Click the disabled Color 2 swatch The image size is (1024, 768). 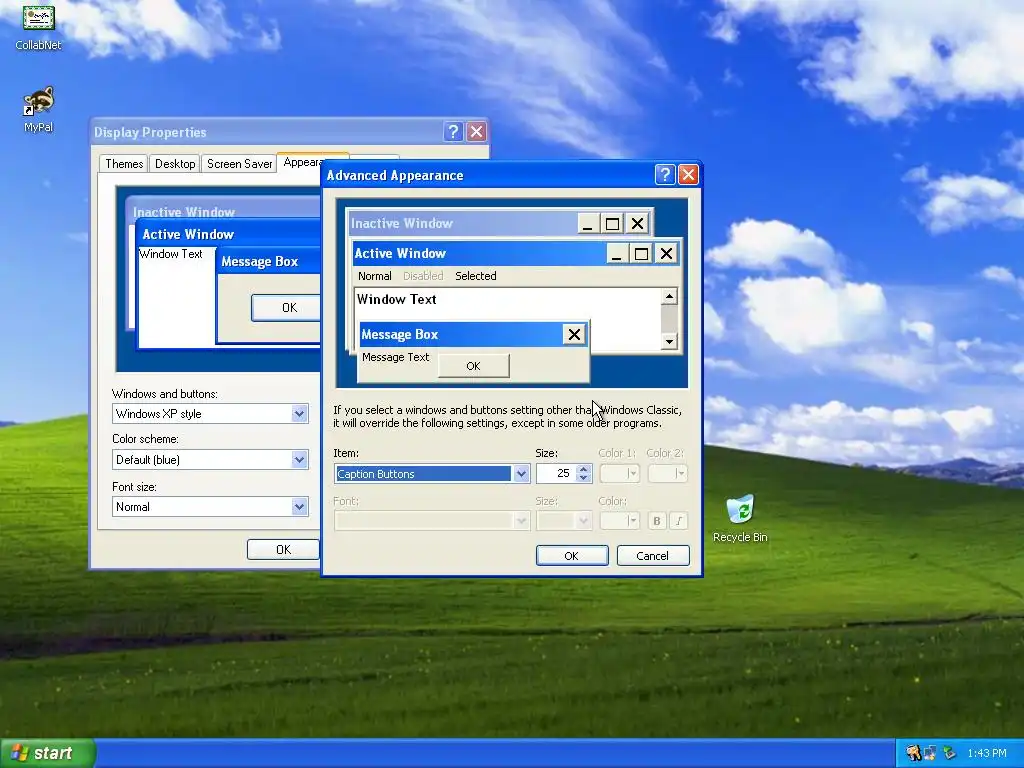click(x=667, y=473)
